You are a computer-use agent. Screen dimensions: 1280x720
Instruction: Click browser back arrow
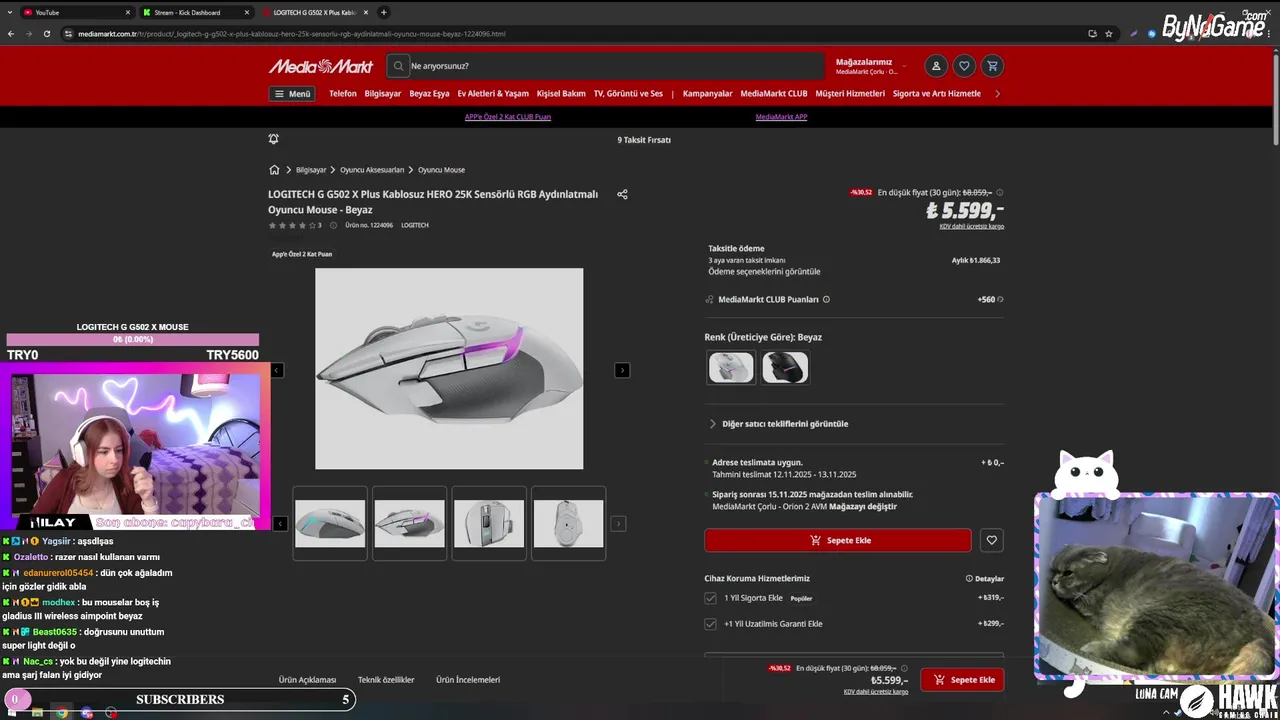[x=11, y=33]
